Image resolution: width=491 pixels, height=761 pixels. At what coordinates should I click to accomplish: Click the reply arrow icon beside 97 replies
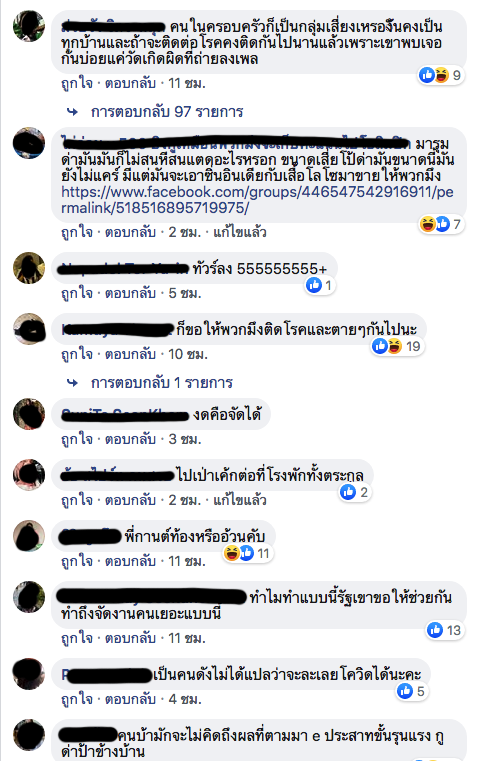pos(73,112)
